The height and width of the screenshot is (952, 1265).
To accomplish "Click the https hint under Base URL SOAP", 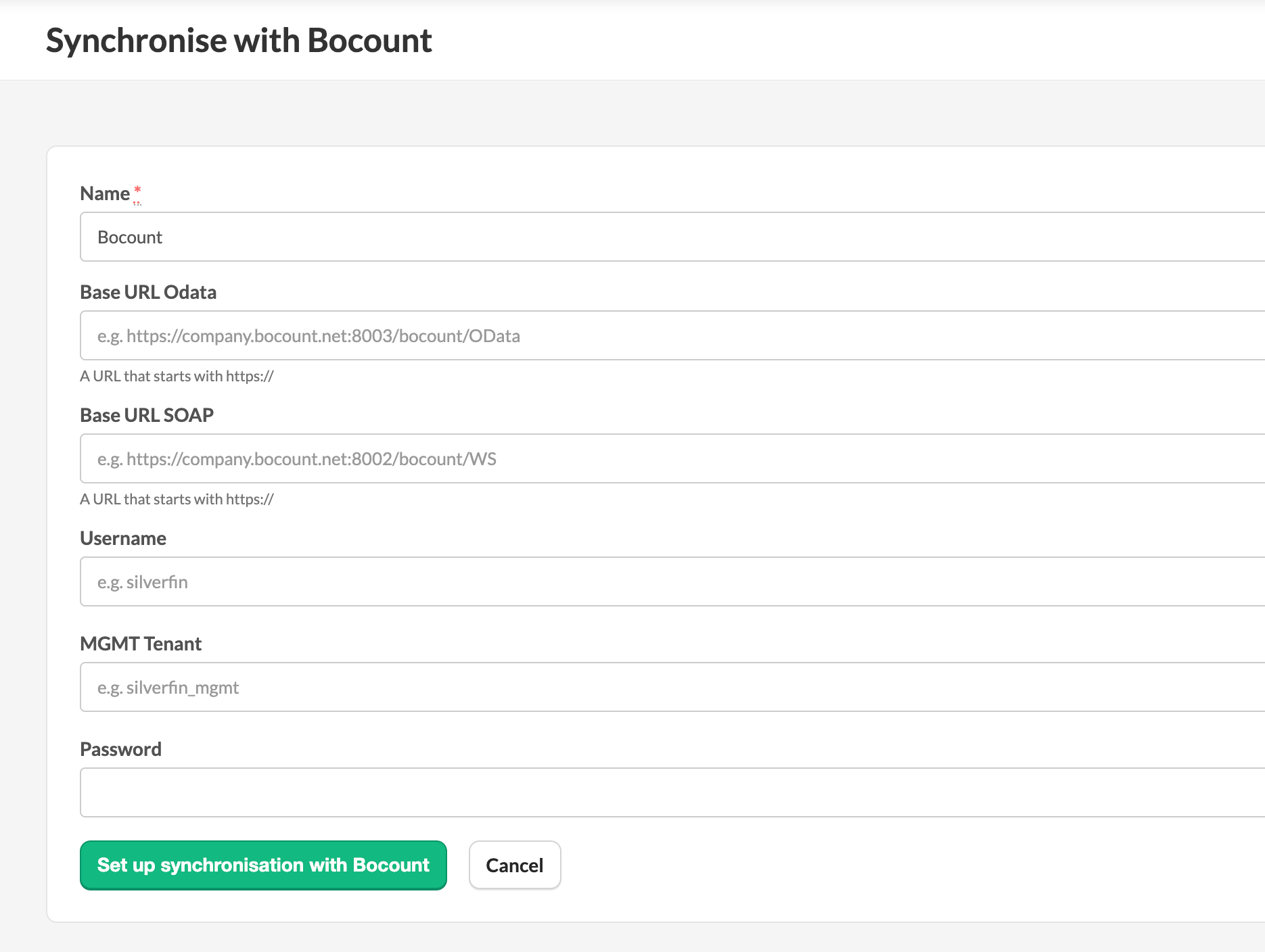I will pos(177,499).
